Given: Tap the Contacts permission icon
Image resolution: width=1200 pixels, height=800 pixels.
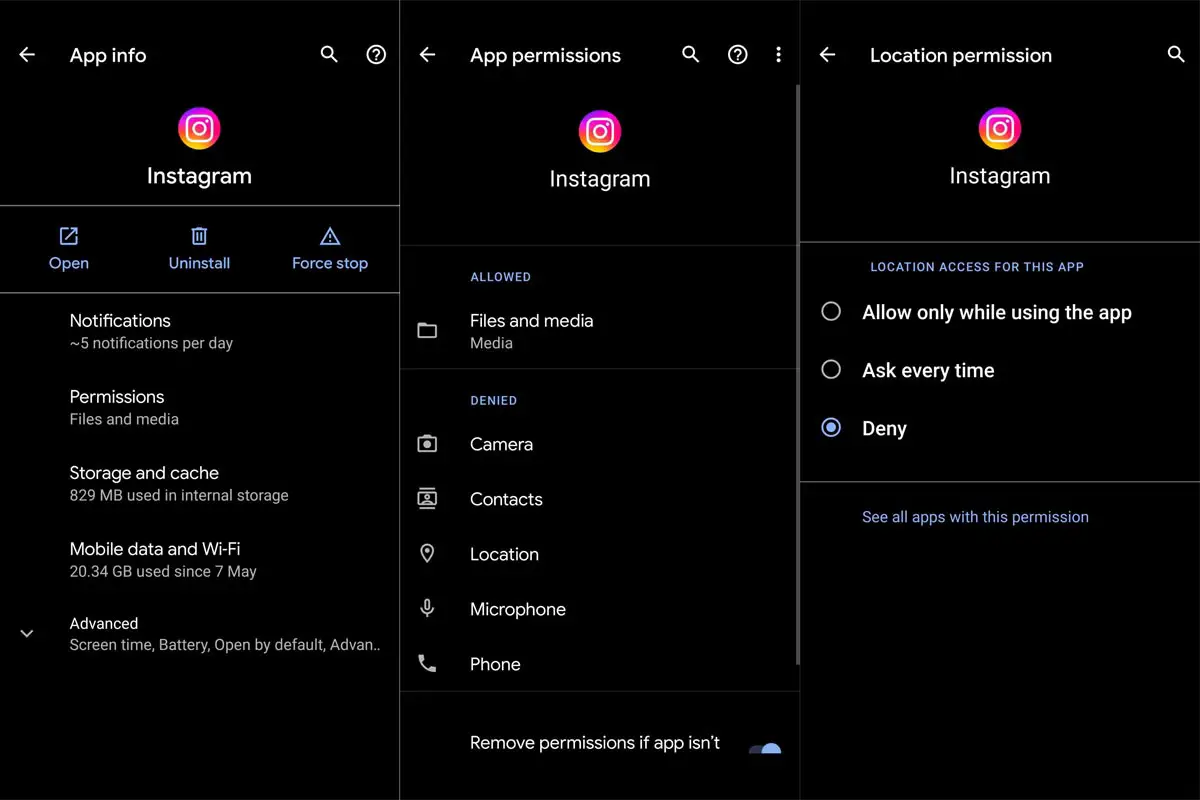Looking at the screenshot, I should [427, 498].
